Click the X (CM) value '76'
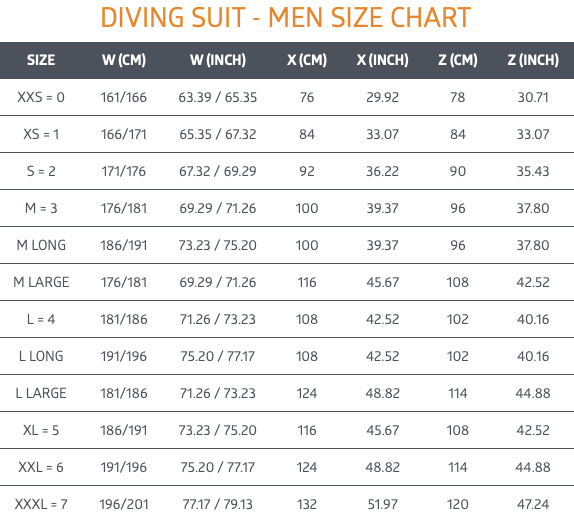574x516 pixels. tap(307, 97)
